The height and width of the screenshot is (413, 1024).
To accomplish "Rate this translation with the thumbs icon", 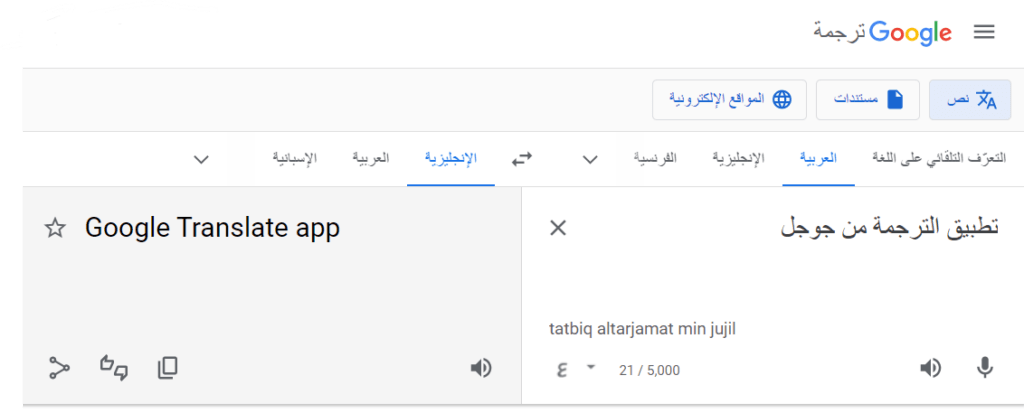I will (x=114, y=368).
